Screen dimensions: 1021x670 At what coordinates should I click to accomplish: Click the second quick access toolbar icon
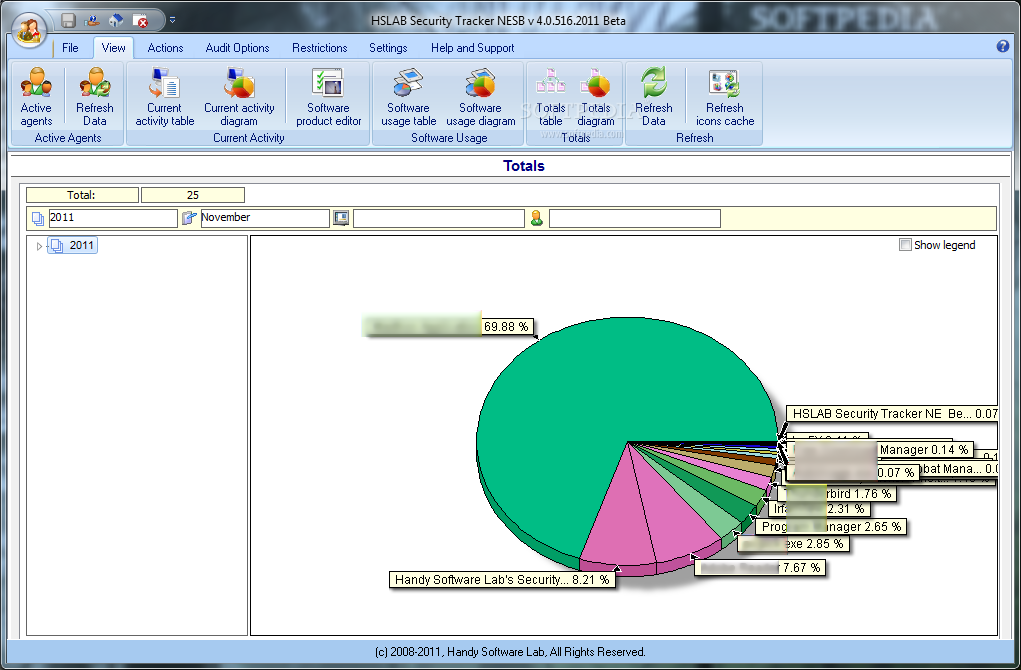tap(92, 20)
